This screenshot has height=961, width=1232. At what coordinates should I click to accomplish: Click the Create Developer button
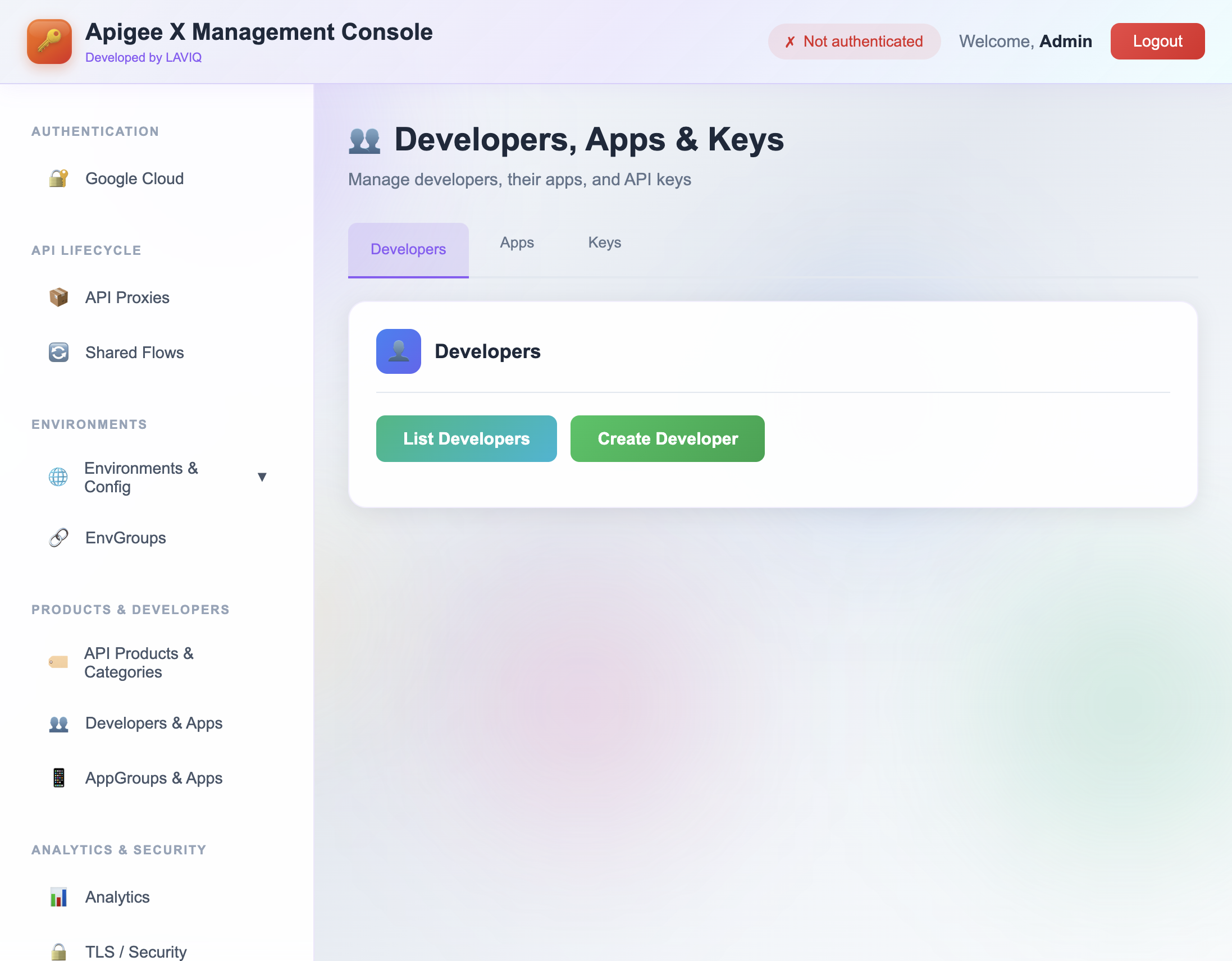coord(667,439)
